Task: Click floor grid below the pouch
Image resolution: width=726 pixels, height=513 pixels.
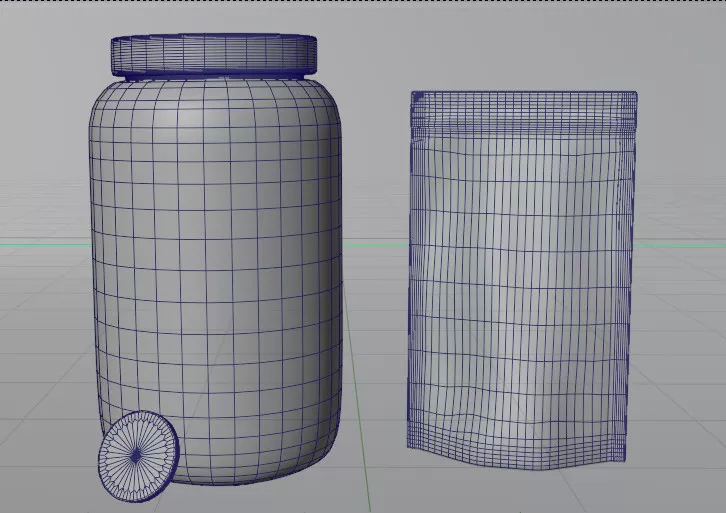Action: (520, 490)
